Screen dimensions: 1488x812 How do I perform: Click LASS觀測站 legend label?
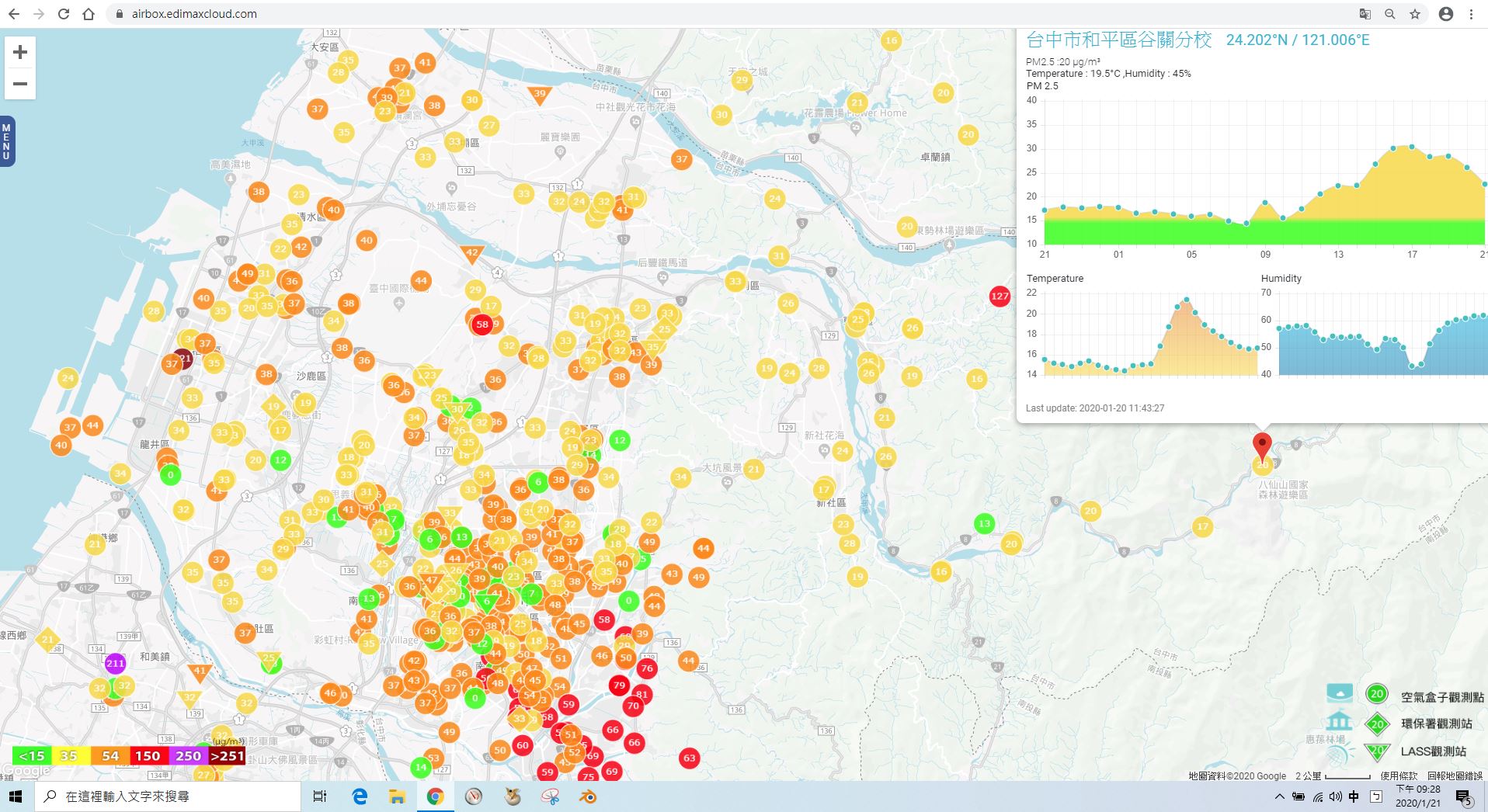pyautogui.click(x=1434, y=751)
